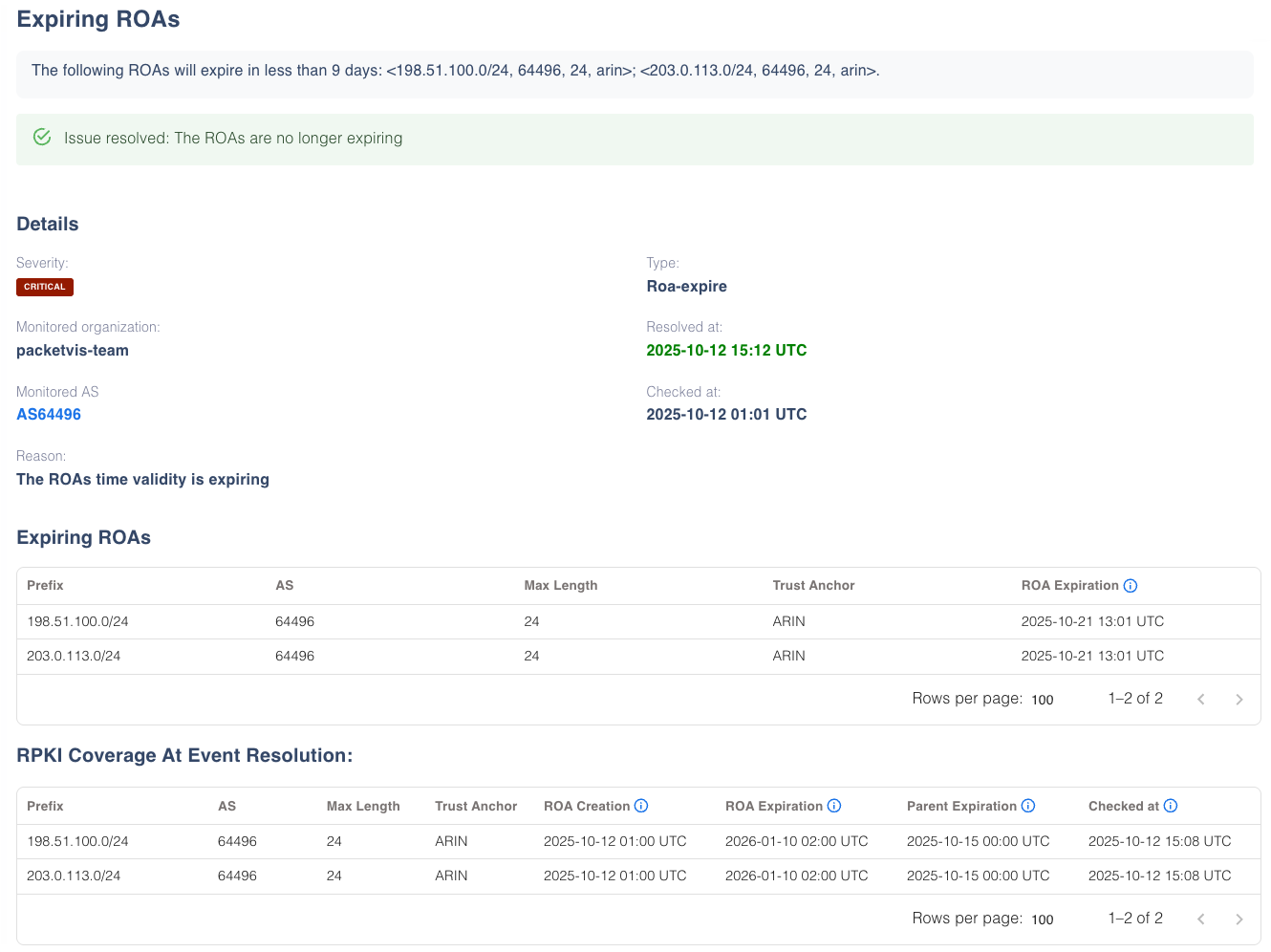
Task: Click the Parent Expiration info icon
Action: 1028,806
